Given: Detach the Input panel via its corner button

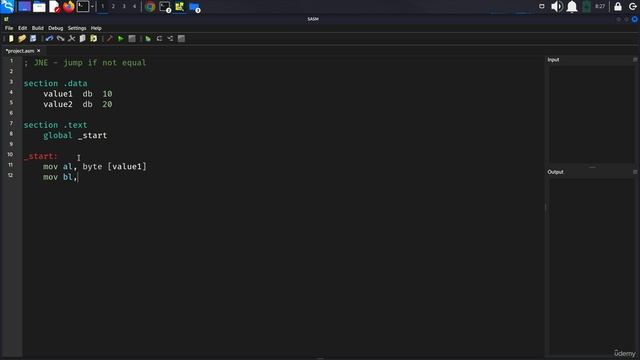Looking at the screenshot, I should coord(635,60).
